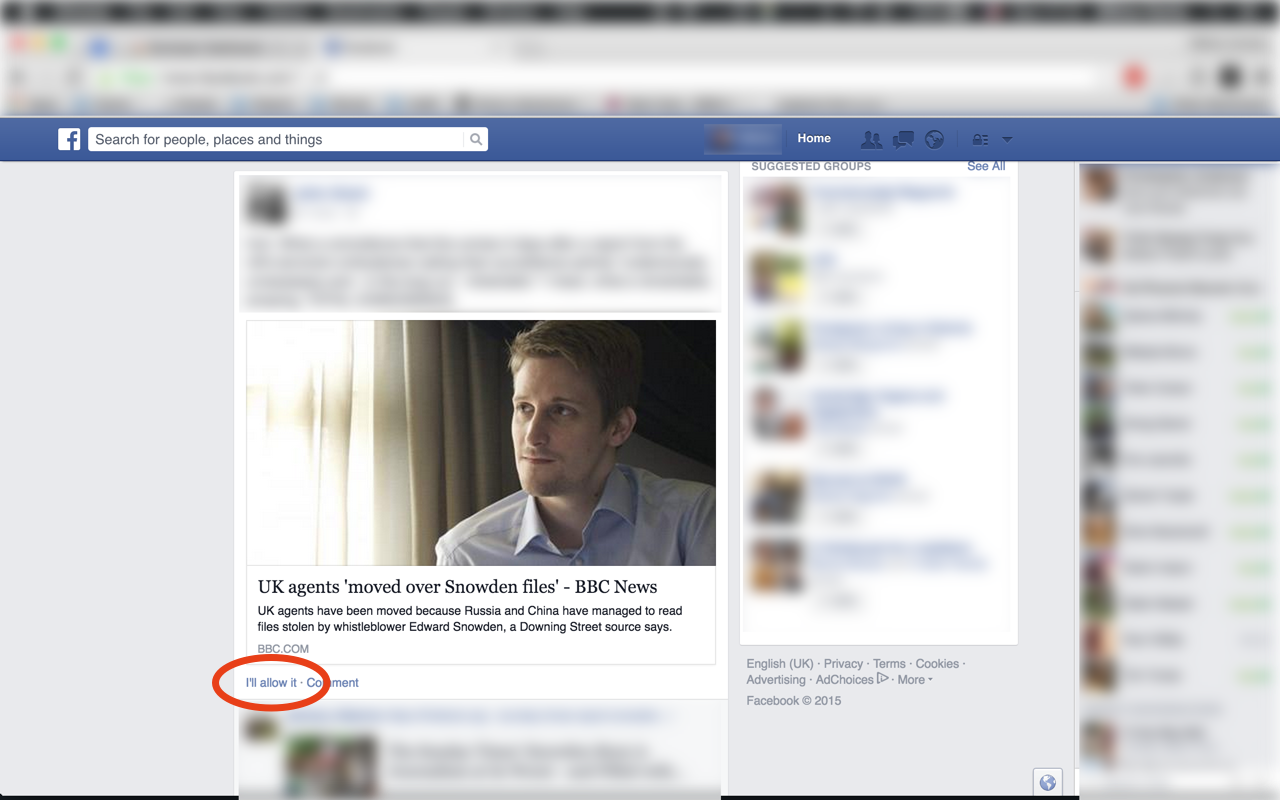Open the Terms footer link

pyautogui.click(x=889, y=664)
